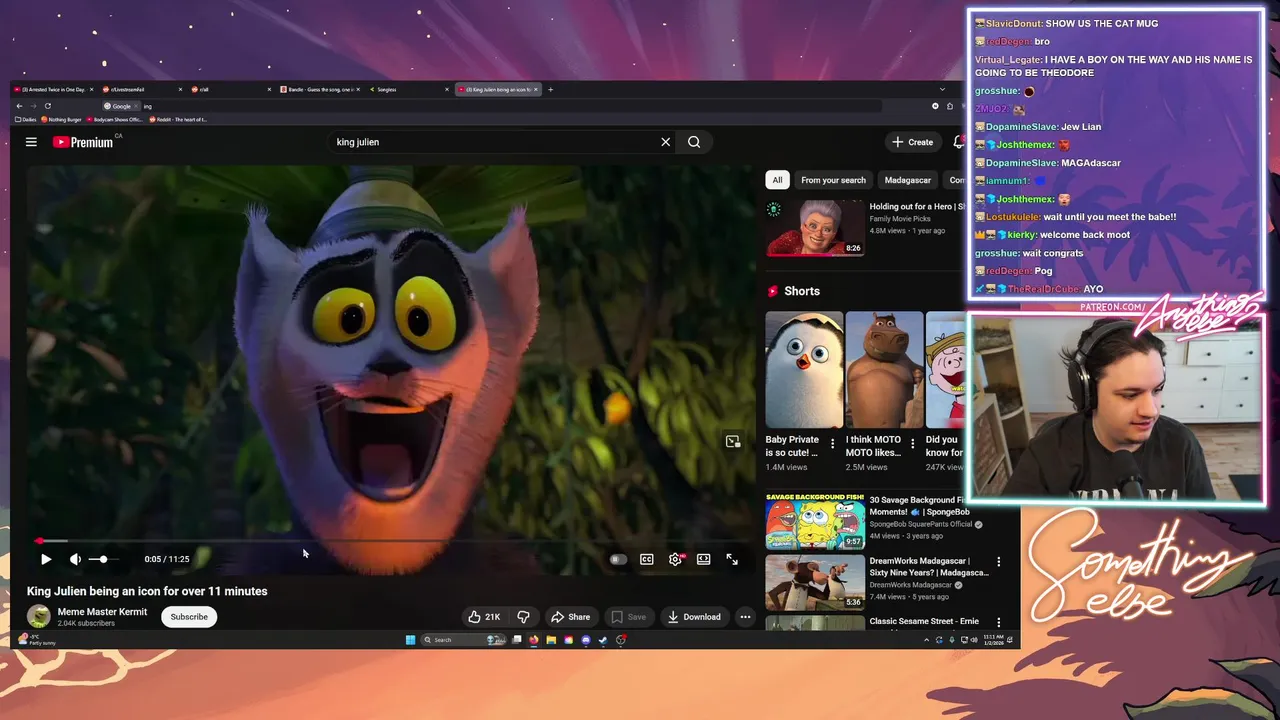Open player settings gear
Viewport: 1280px width, 720px height.
coord(675,559)
